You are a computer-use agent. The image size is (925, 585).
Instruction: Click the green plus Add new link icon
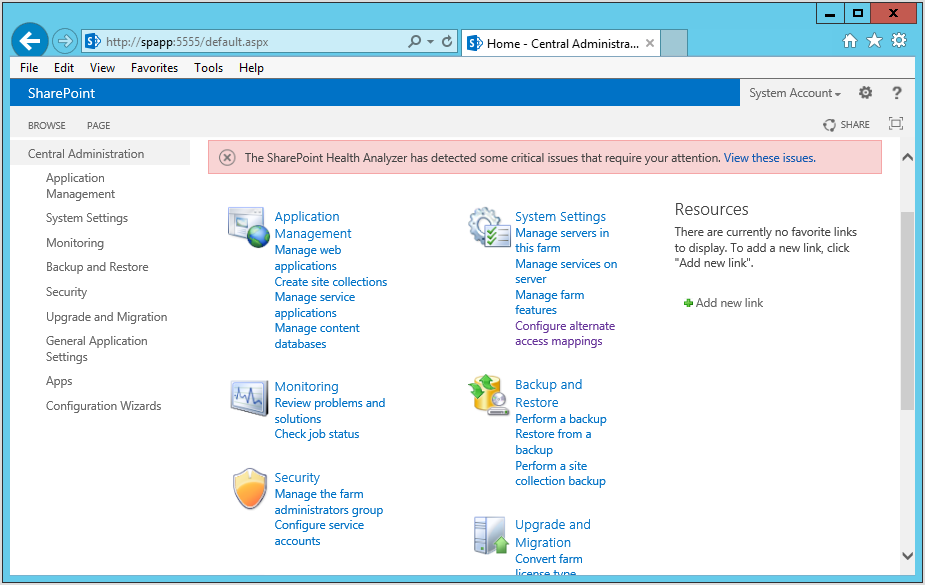[688, 303]
